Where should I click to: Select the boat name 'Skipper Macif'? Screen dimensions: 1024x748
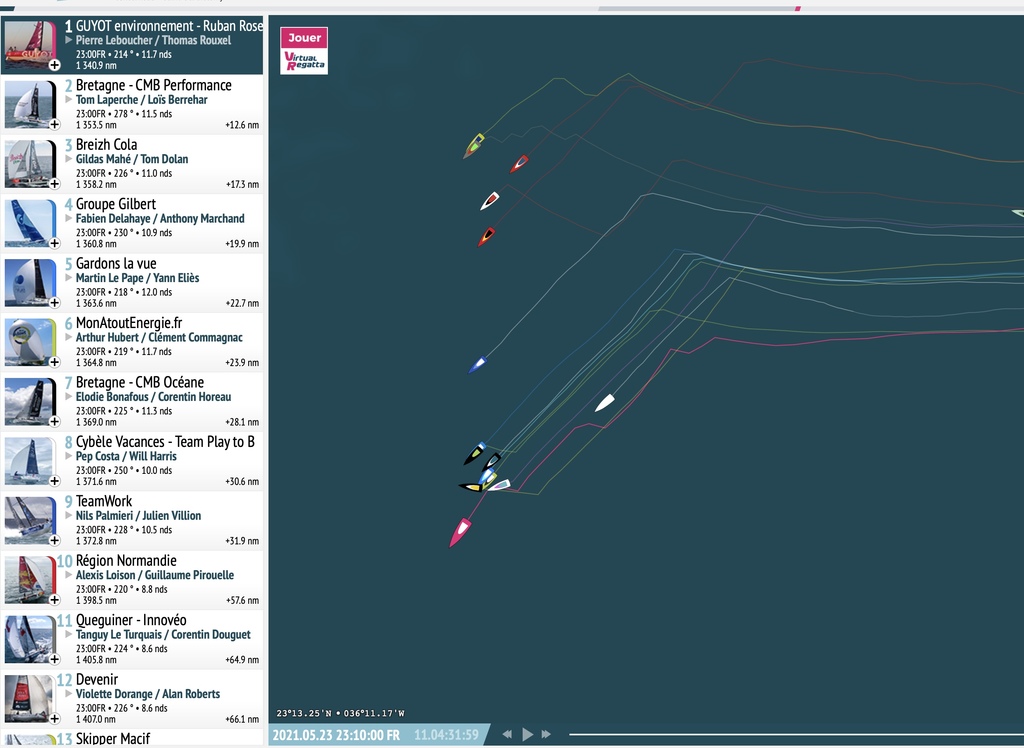click(112, 739)
